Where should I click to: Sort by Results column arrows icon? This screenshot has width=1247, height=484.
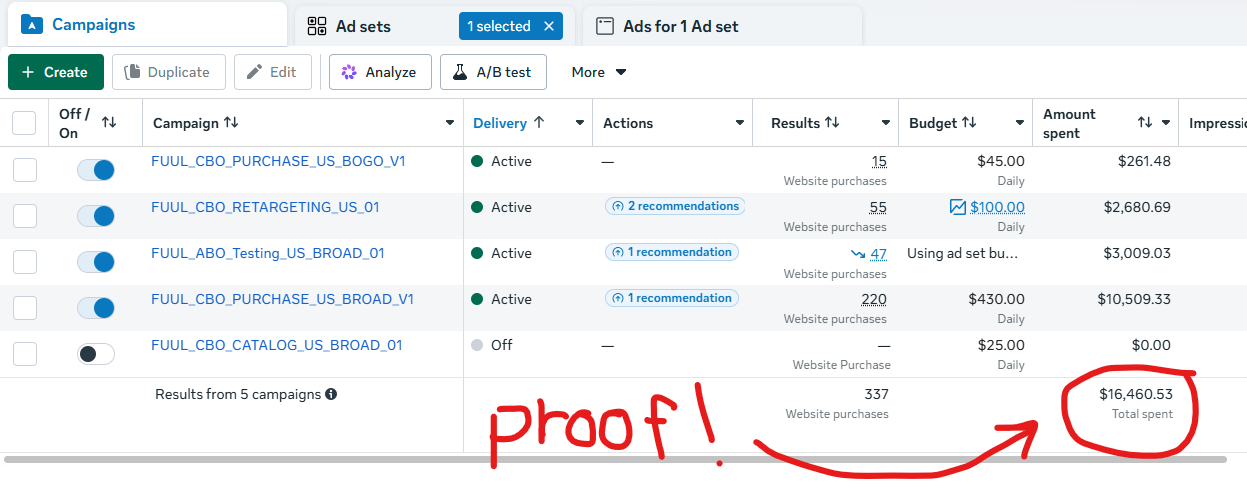pos(832,123)
